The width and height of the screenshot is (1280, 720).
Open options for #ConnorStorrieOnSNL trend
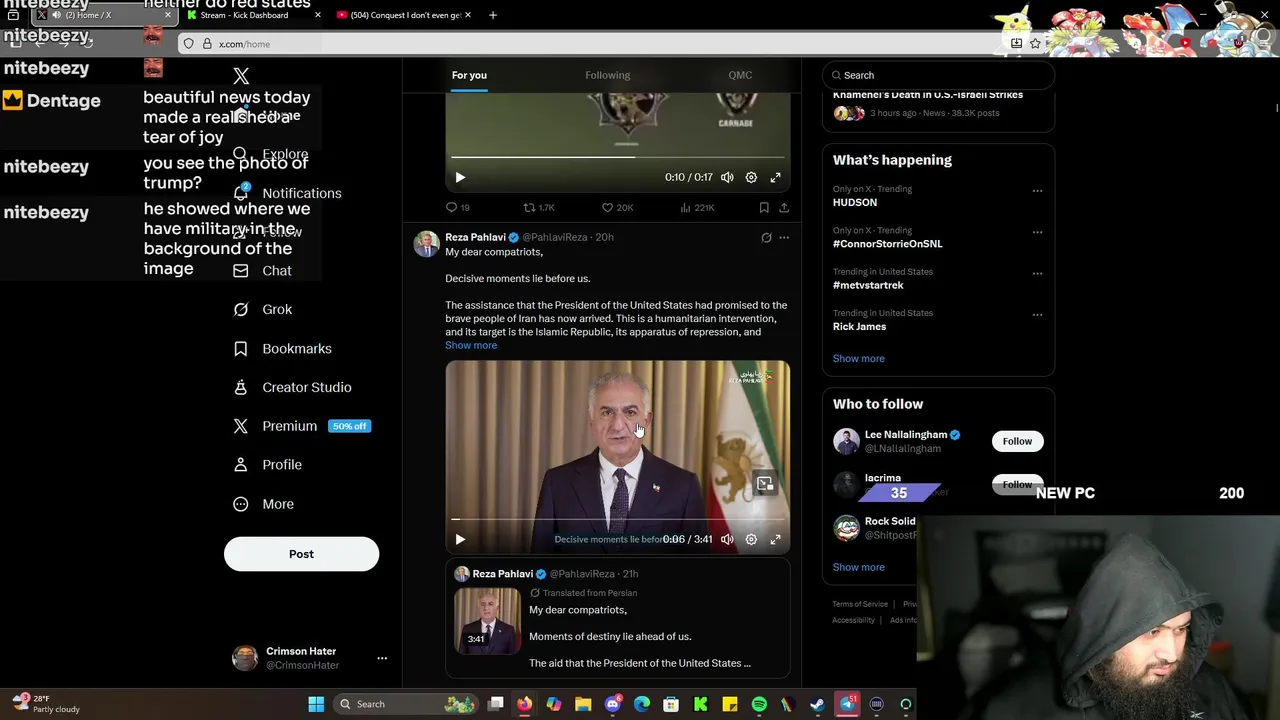[1037, 232]
